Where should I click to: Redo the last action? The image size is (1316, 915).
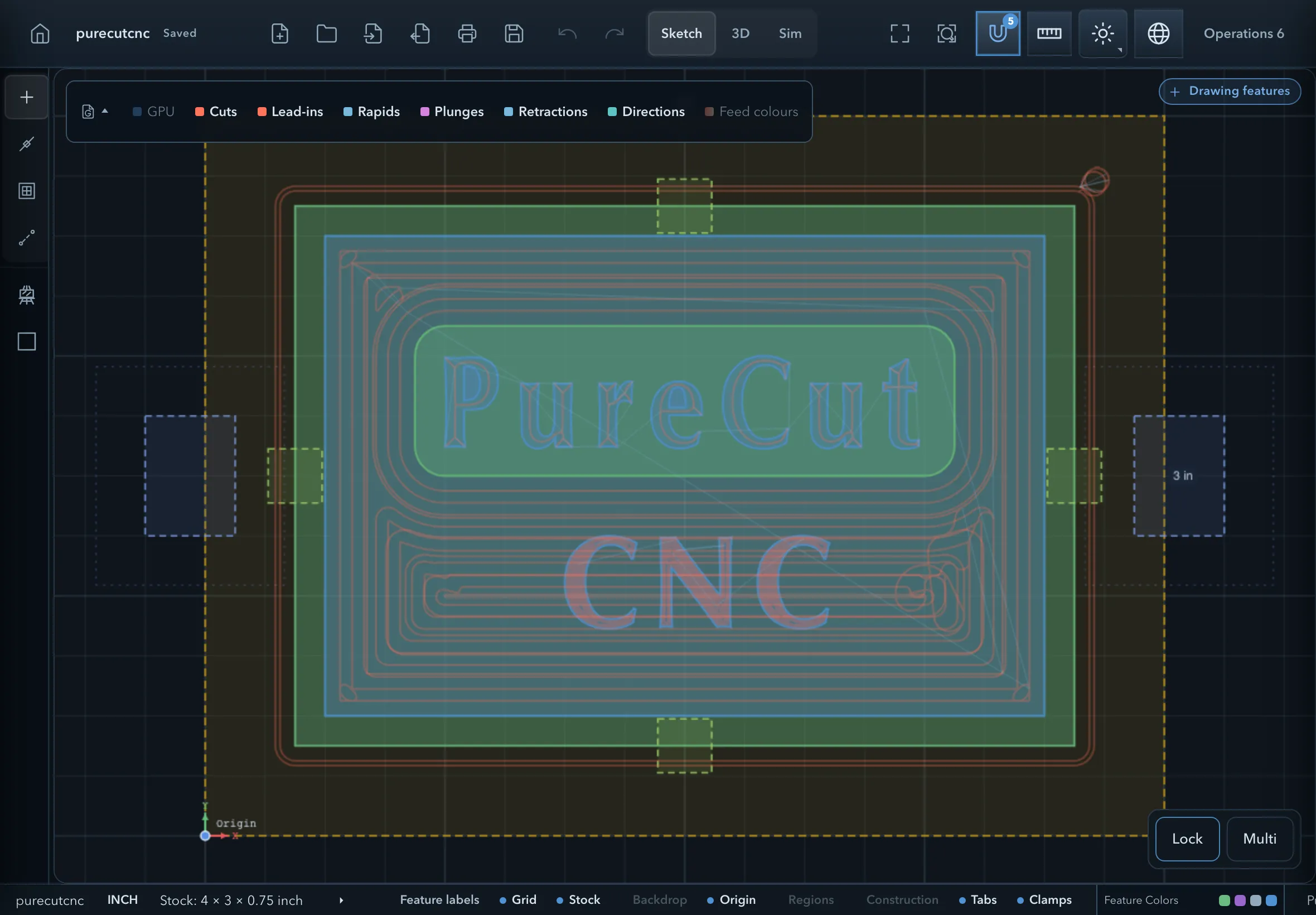pyautogui.click(x=614, y=33)
